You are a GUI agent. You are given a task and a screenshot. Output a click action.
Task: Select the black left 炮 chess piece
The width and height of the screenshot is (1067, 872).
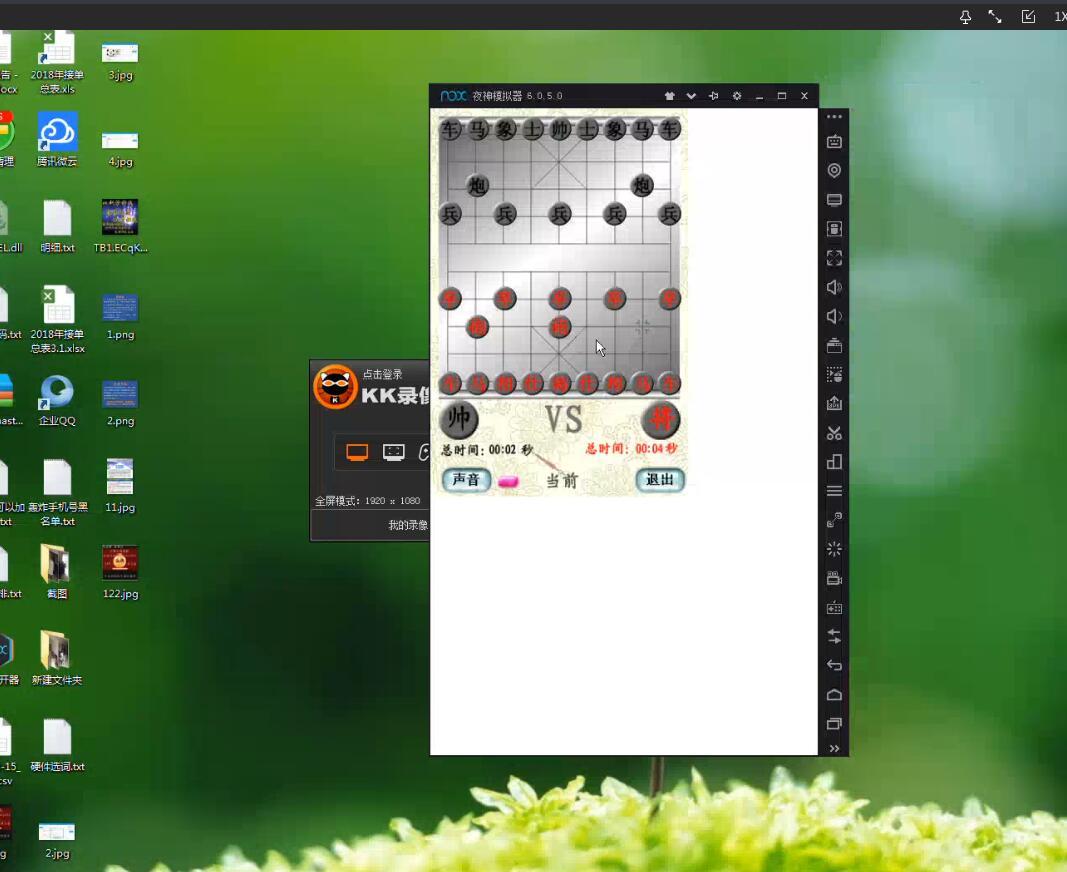point(478,185)
